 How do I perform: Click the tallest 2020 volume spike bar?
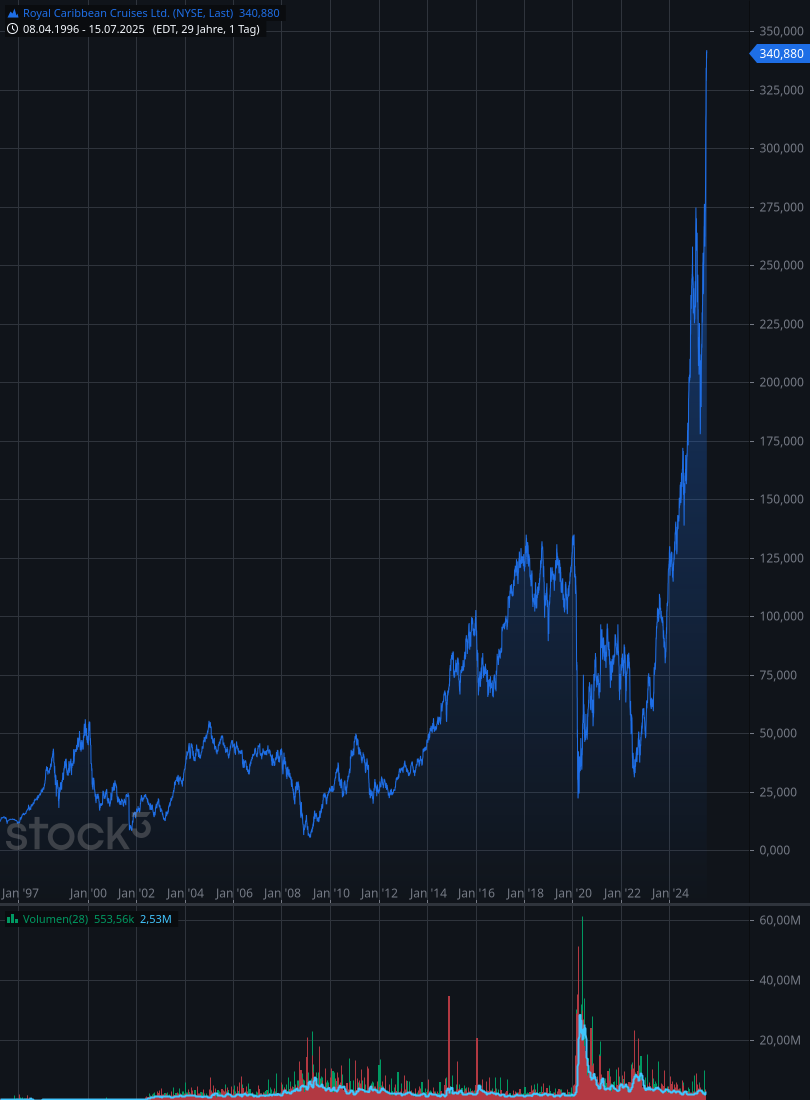click(582, 1007)
